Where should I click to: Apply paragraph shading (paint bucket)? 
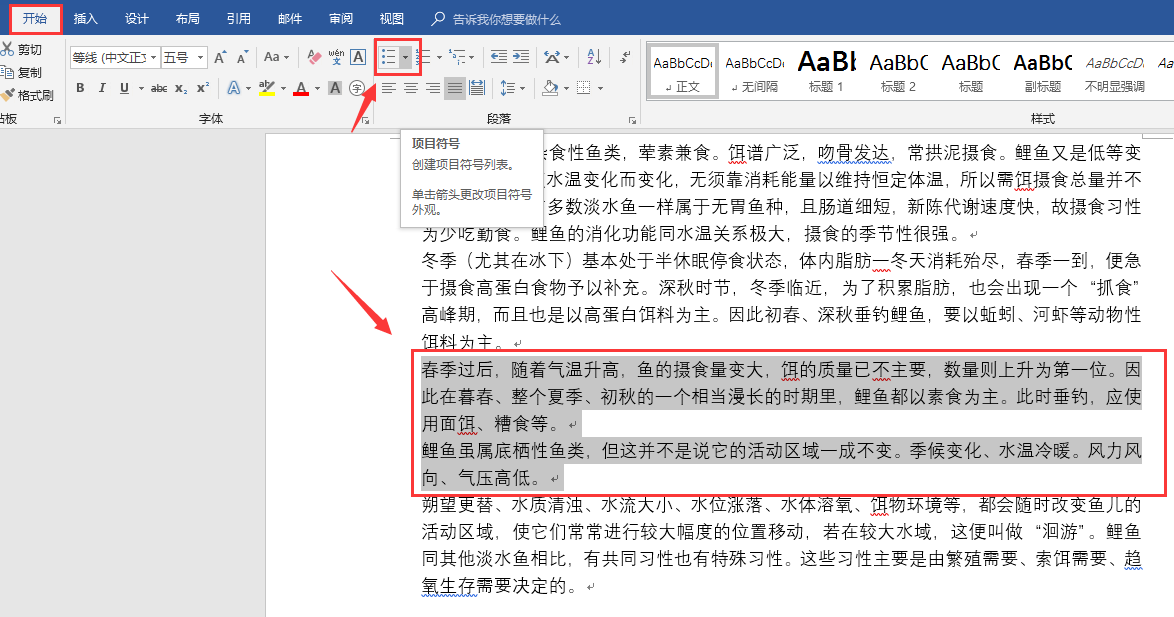click(x=550, y=88)
